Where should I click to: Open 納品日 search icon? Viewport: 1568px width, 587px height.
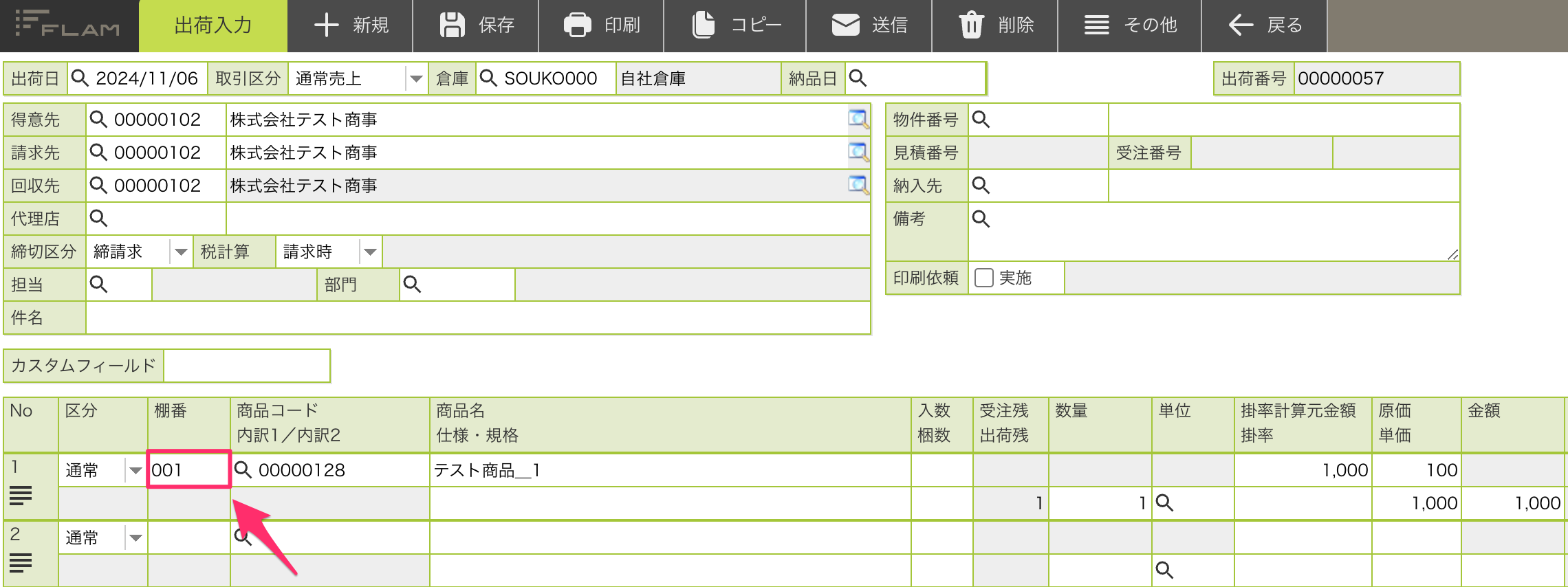[858, 78]
